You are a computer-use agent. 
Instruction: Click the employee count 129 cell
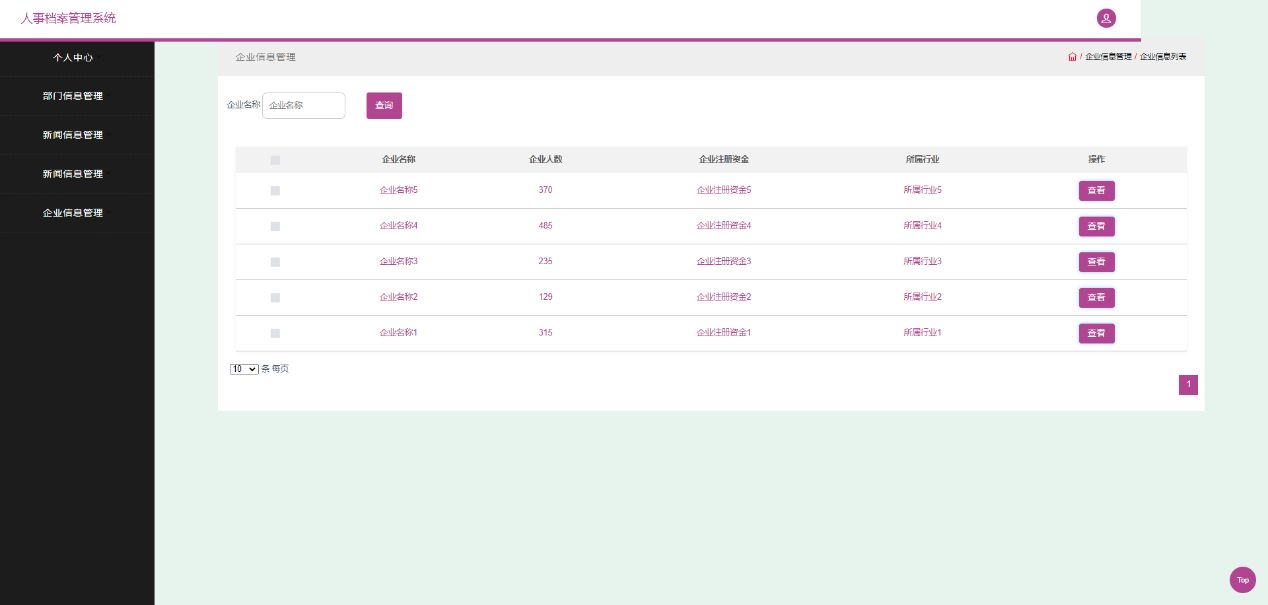[545, 298]
